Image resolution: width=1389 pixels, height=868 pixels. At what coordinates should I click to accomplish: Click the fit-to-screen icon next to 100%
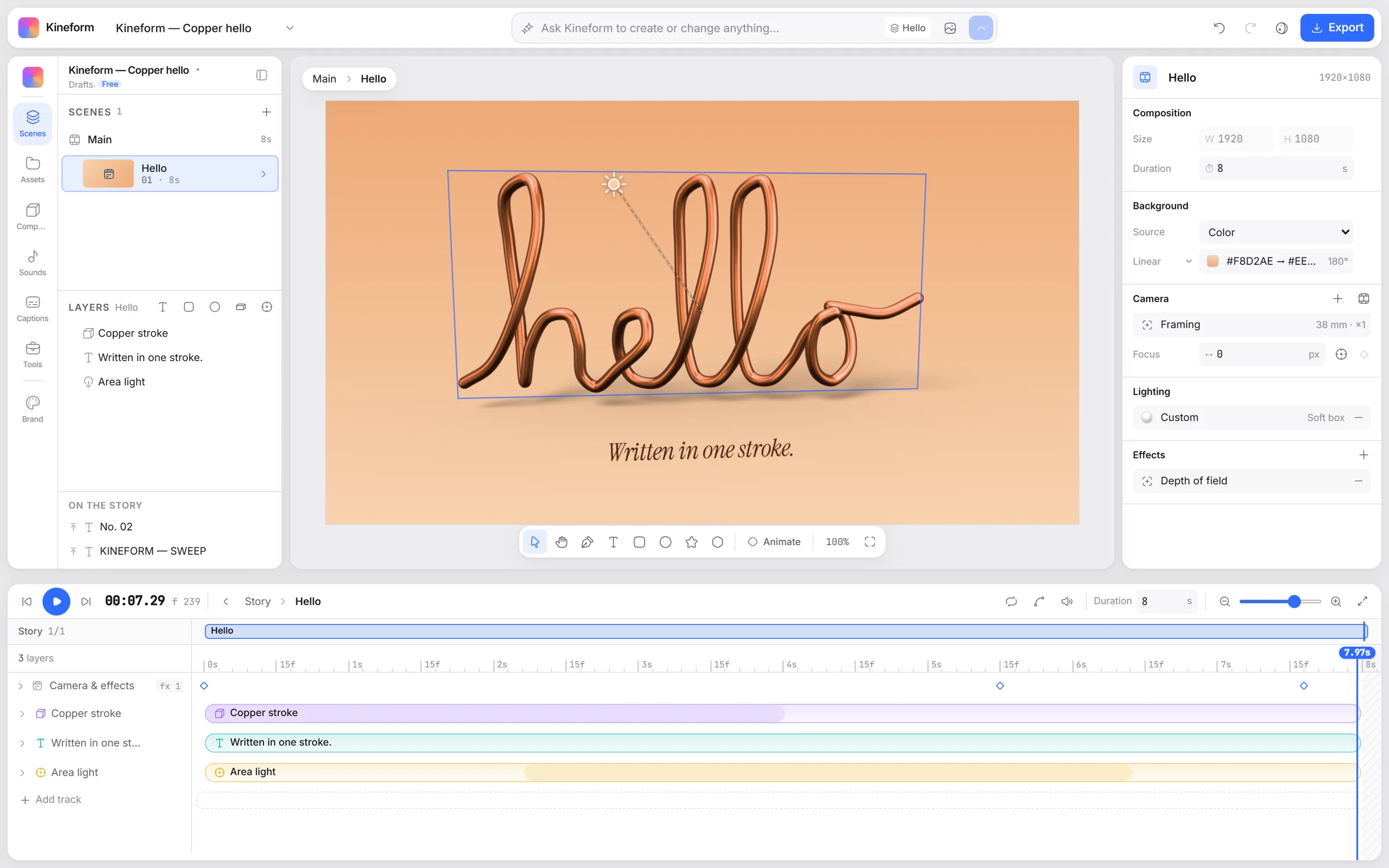click(870, 542)
